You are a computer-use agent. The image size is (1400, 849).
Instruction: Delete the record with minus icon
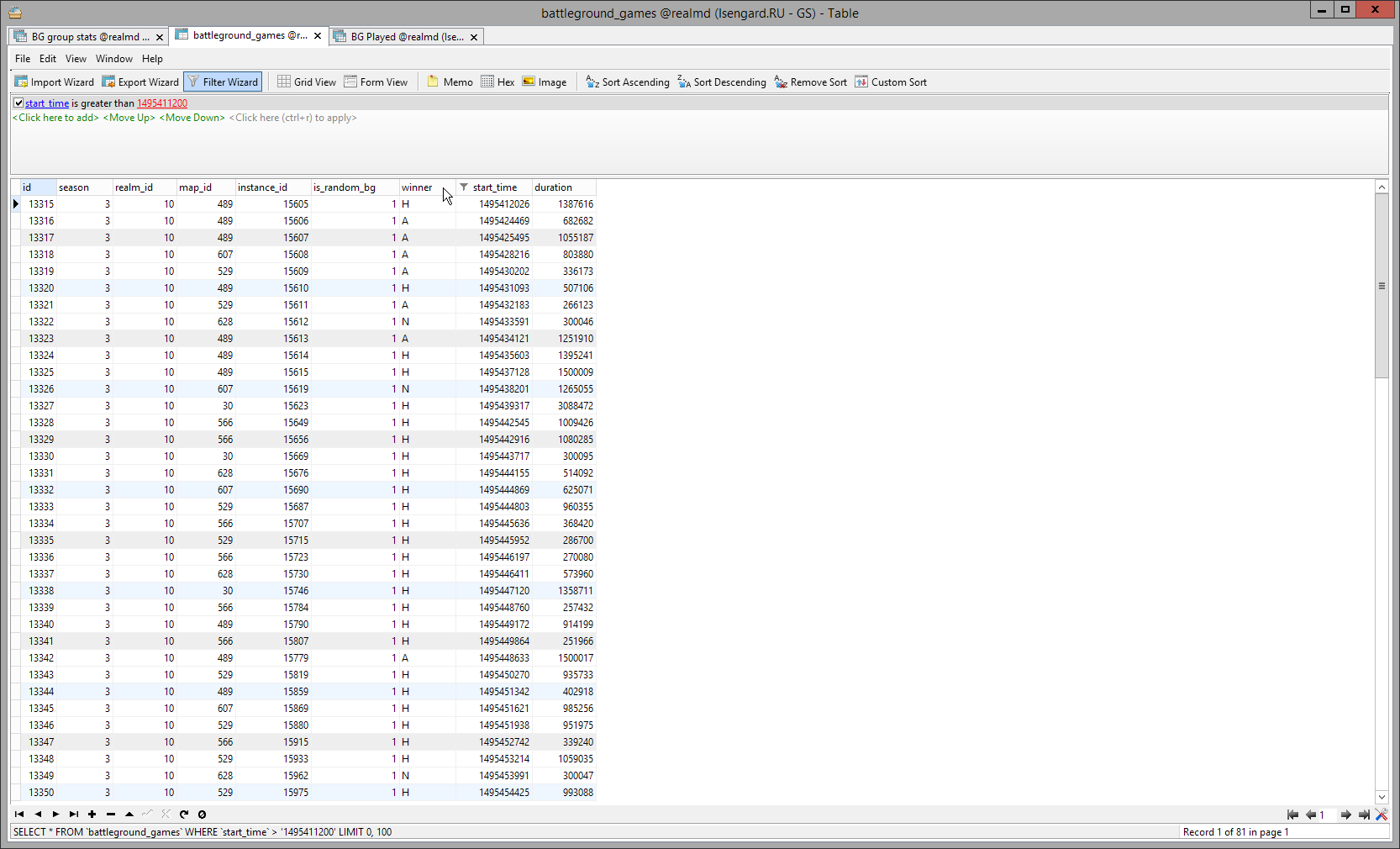pyautogui.click(x=111, y=814)
